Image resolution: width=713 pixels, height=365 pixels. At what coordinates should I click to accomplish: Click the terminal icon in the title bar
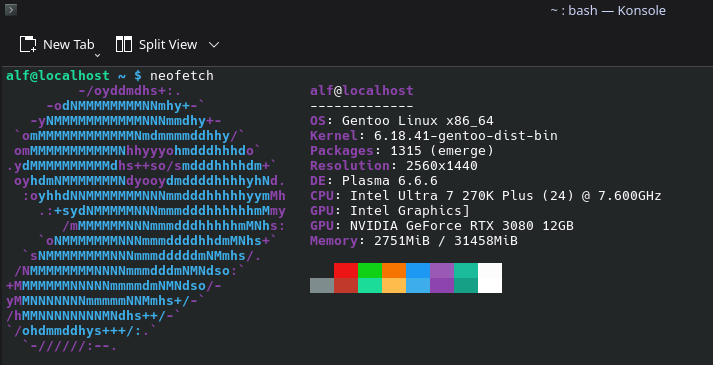(11, 10)
